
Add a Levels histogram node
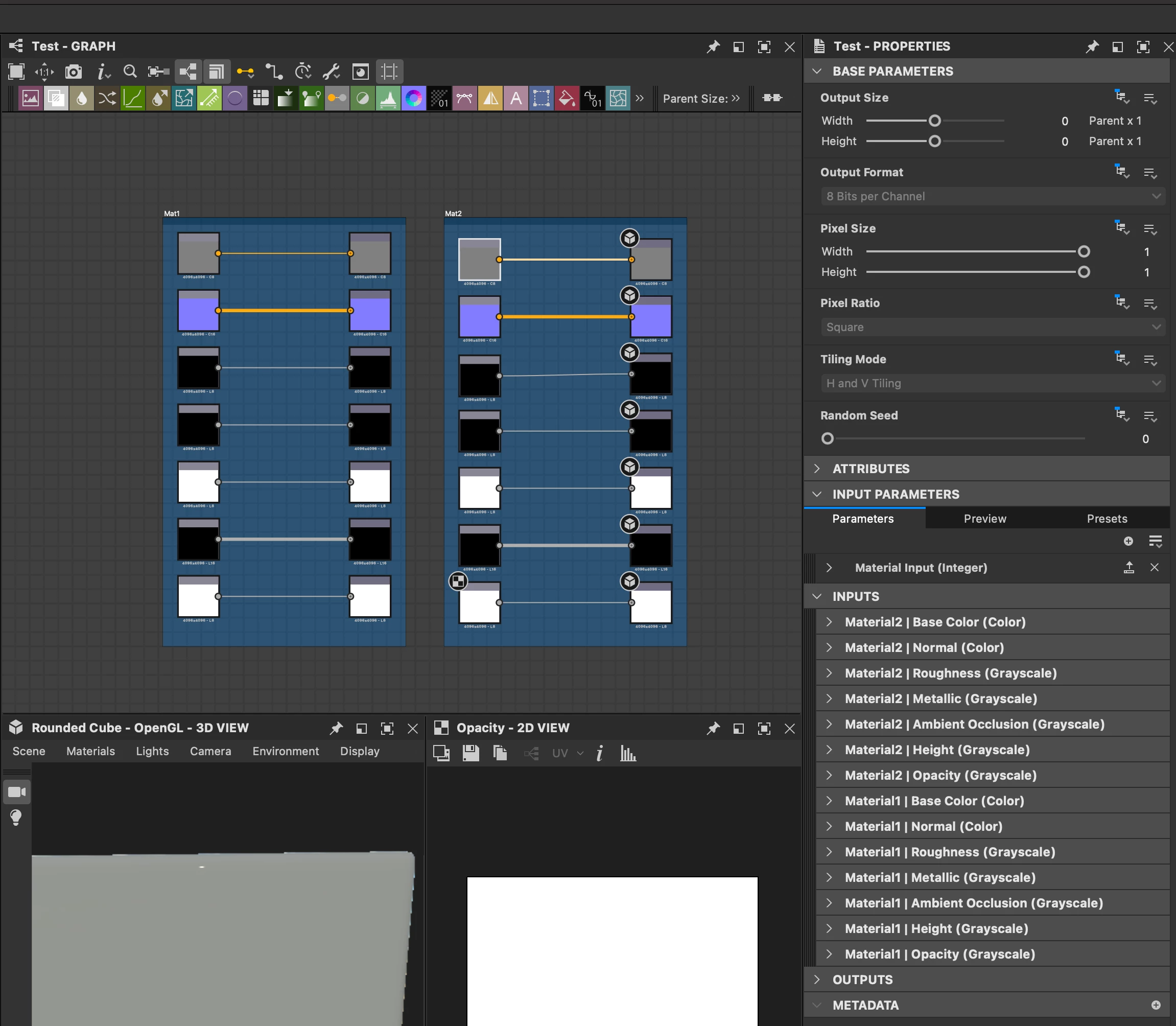(388, 99)
